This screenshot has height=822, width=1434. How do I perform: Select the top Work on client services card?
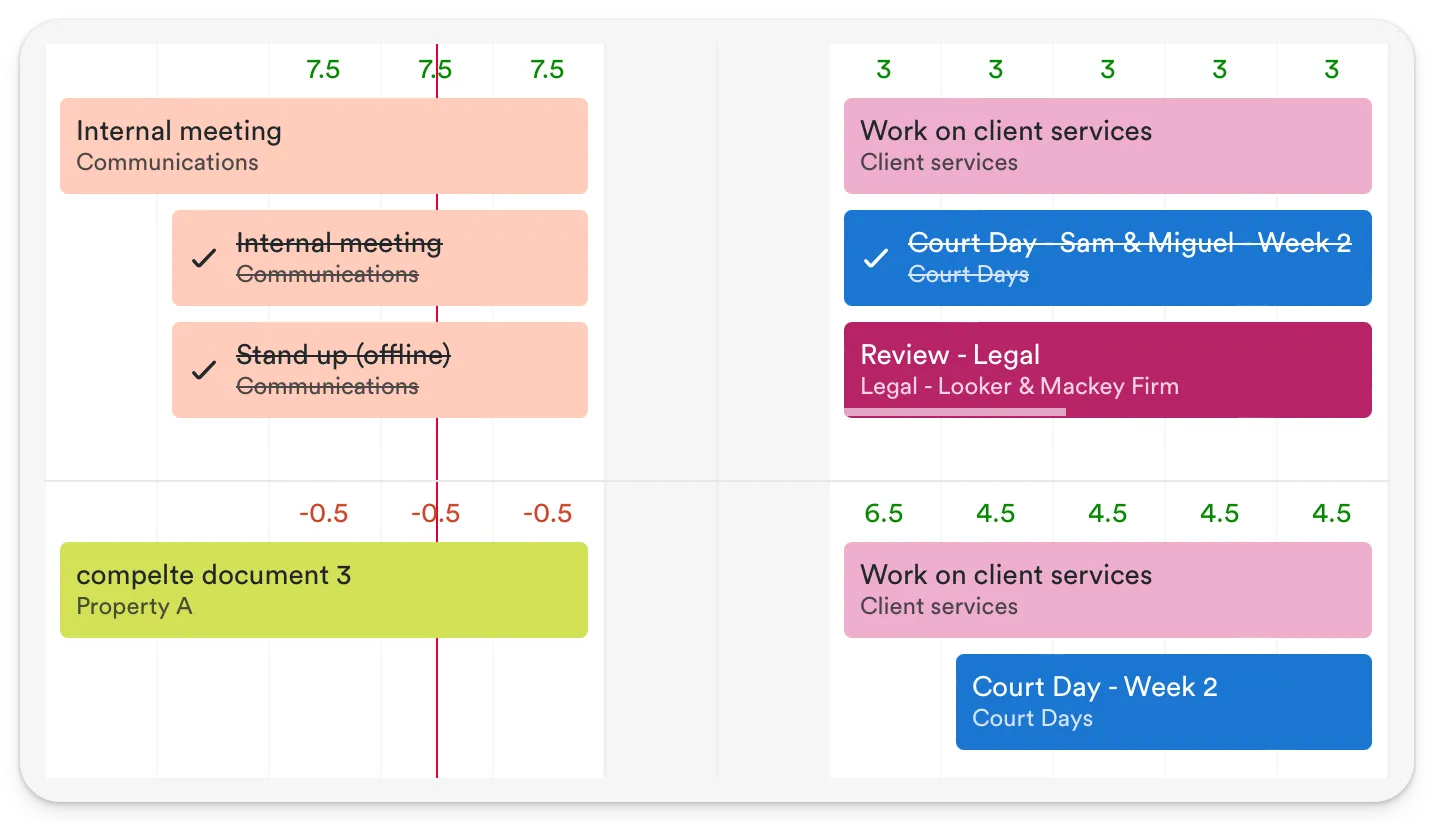pos(1108,145)
